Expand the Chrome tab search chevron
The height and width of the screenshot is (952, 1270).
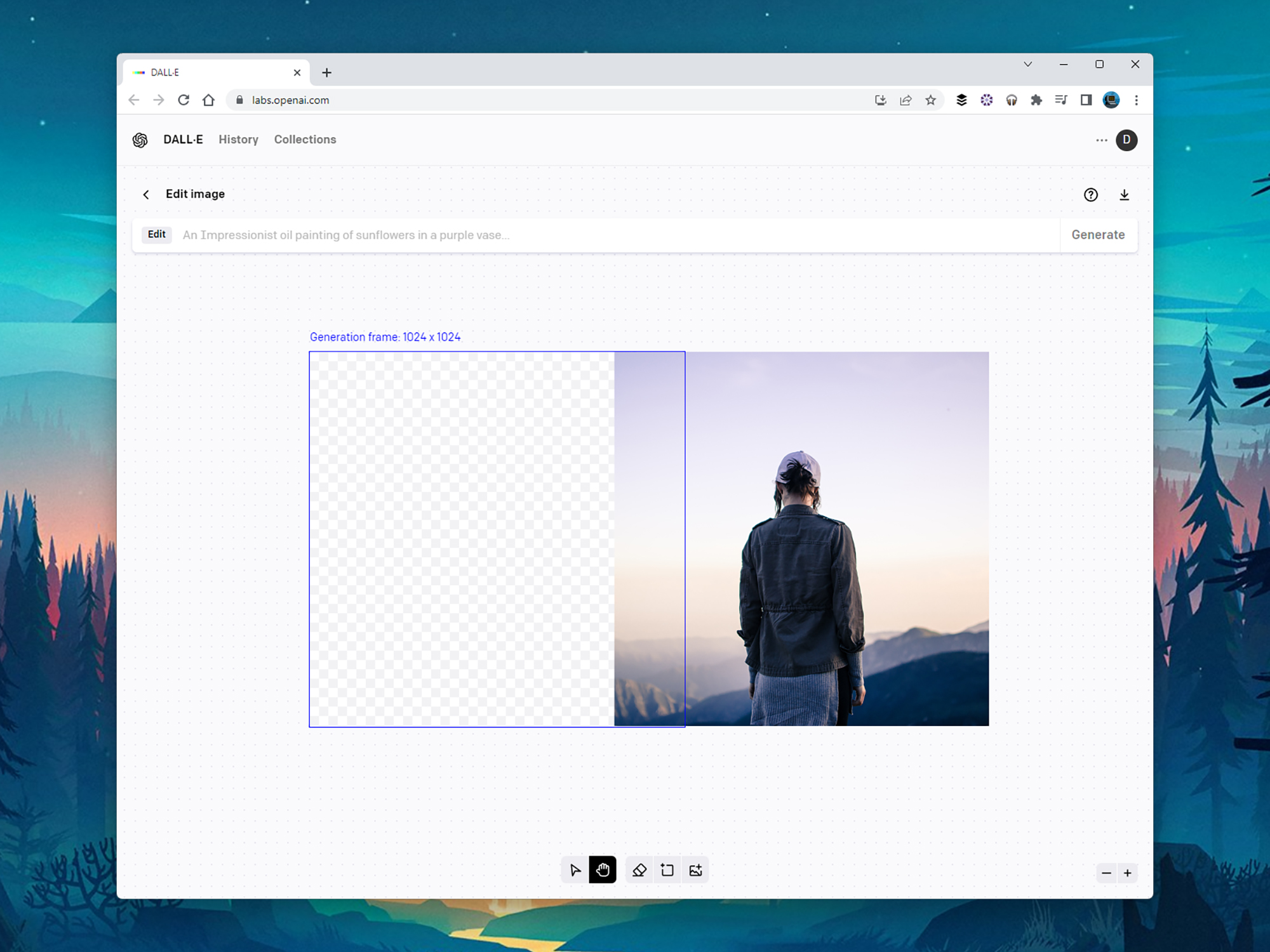click(1027, 65)
